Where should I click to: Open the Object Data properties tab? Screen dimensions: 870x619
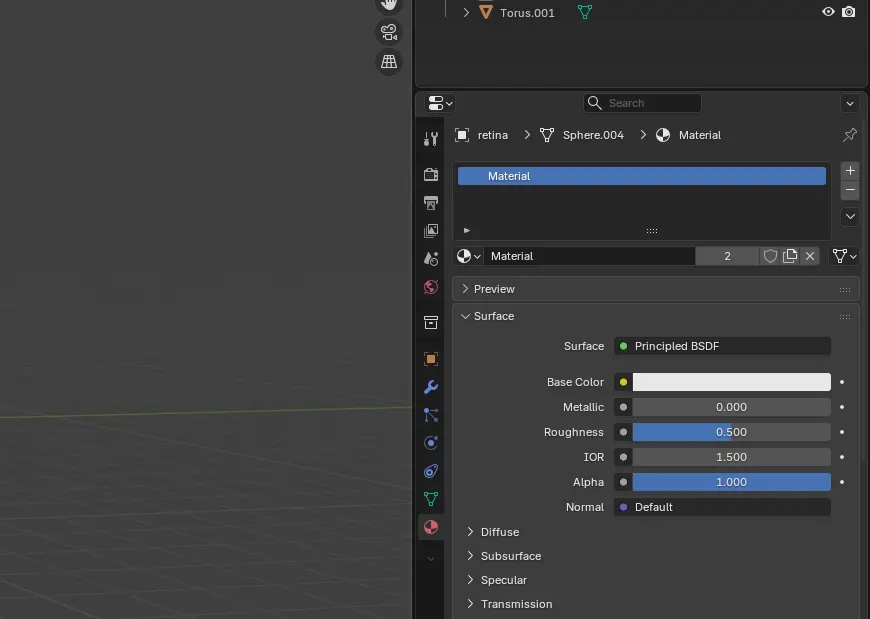tap(431, 499)
